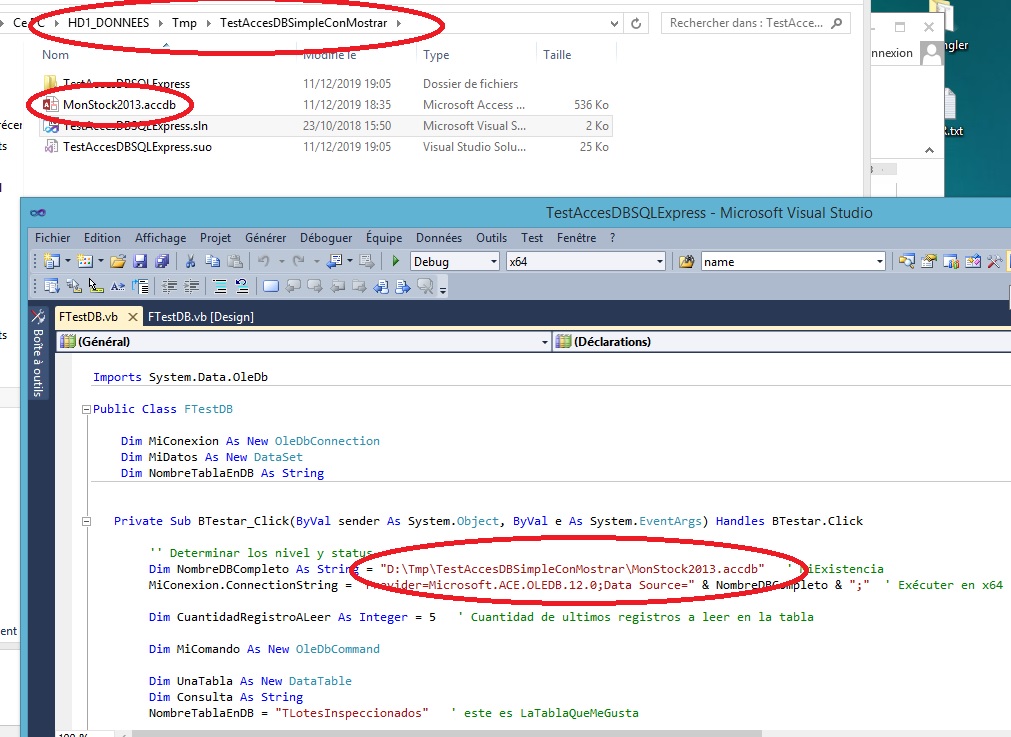
Task: Comment out the selected lines icon
Action: (x=220, y=286)
